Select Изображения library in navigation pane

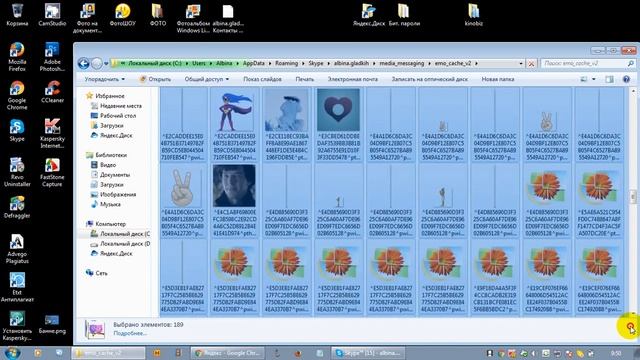point(118,194)
